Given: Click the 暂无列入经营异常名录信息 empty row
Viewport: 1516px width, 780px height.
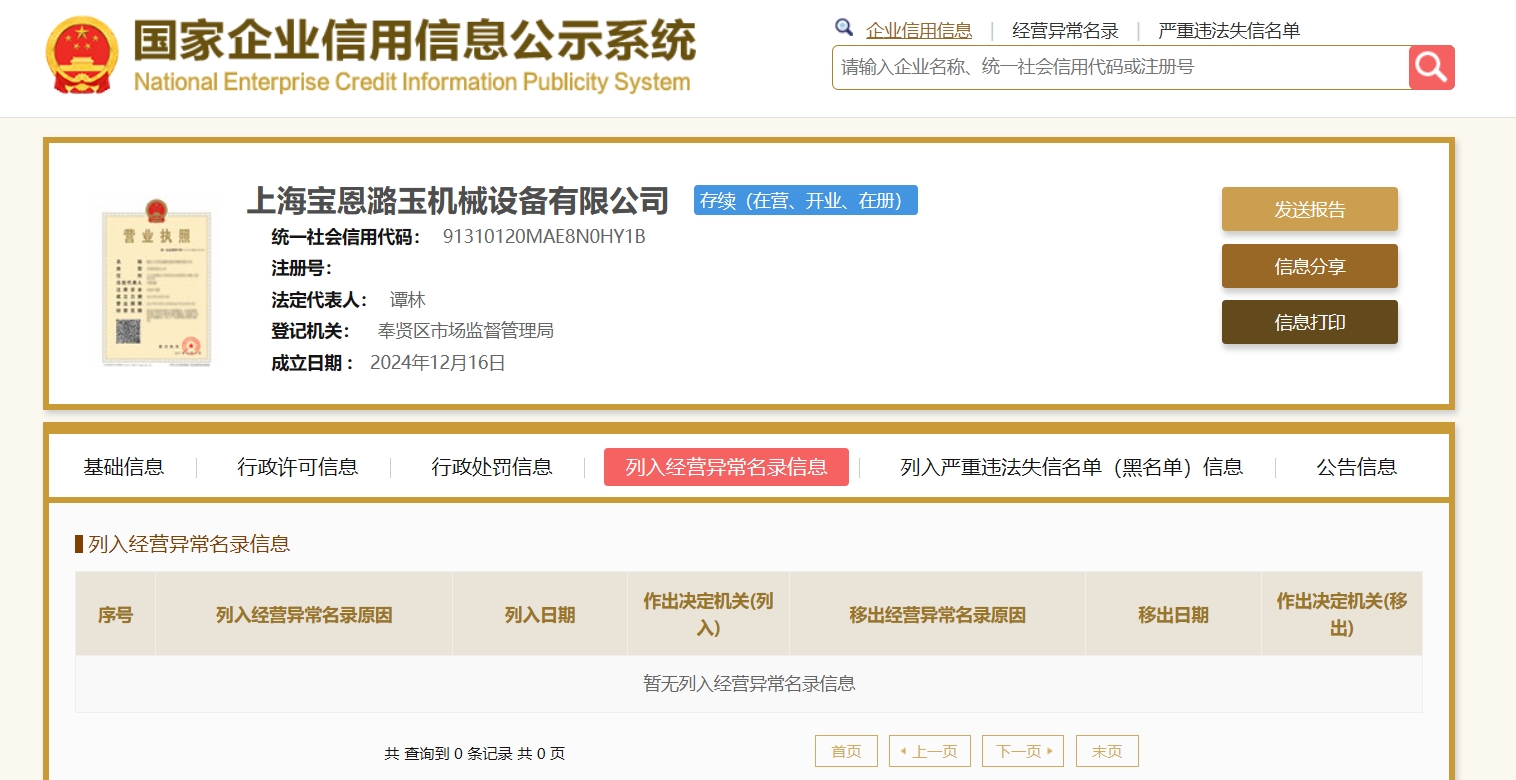Looking at the screenshot, I should [x=749, y=684].
